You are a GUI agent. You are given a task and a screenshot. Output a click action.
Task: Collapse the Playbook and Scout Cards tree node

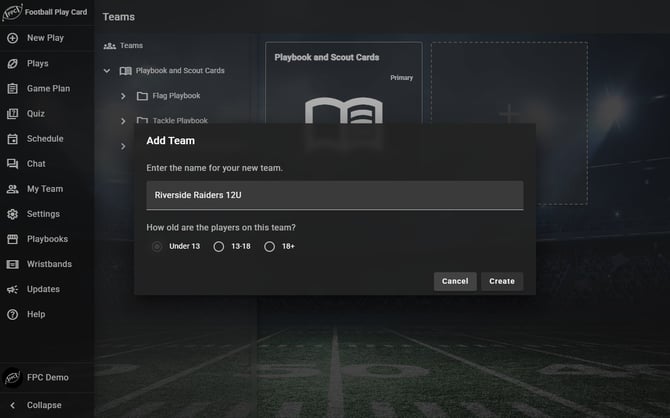coord(107,71)
